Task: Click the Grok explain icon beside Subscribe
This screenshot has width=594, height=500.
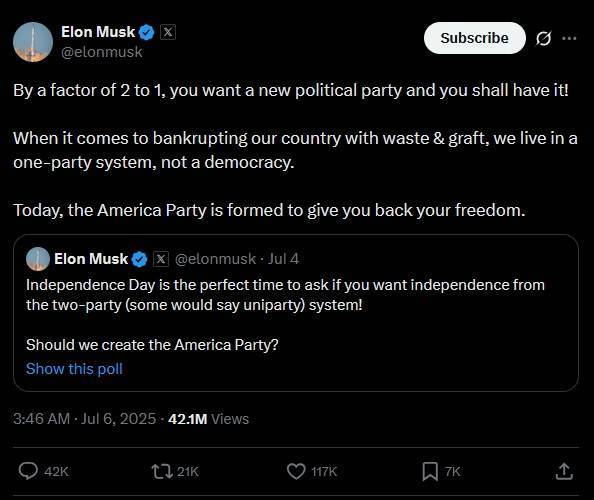Action: point(543,38)
